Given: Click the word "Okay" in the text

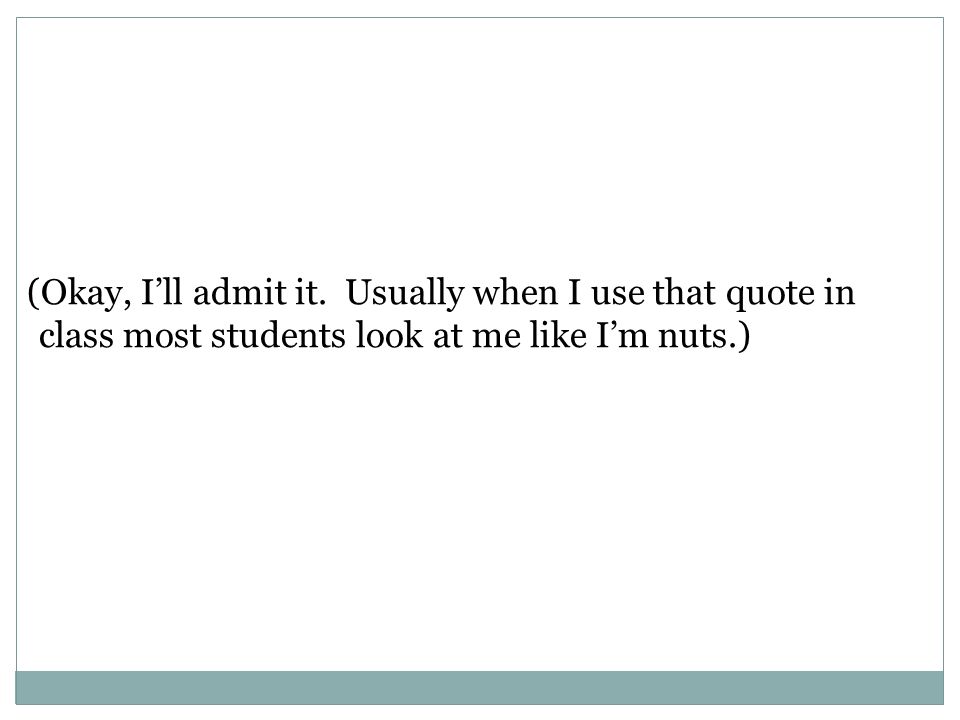Looking at the screenshot, I should (84, 294).
